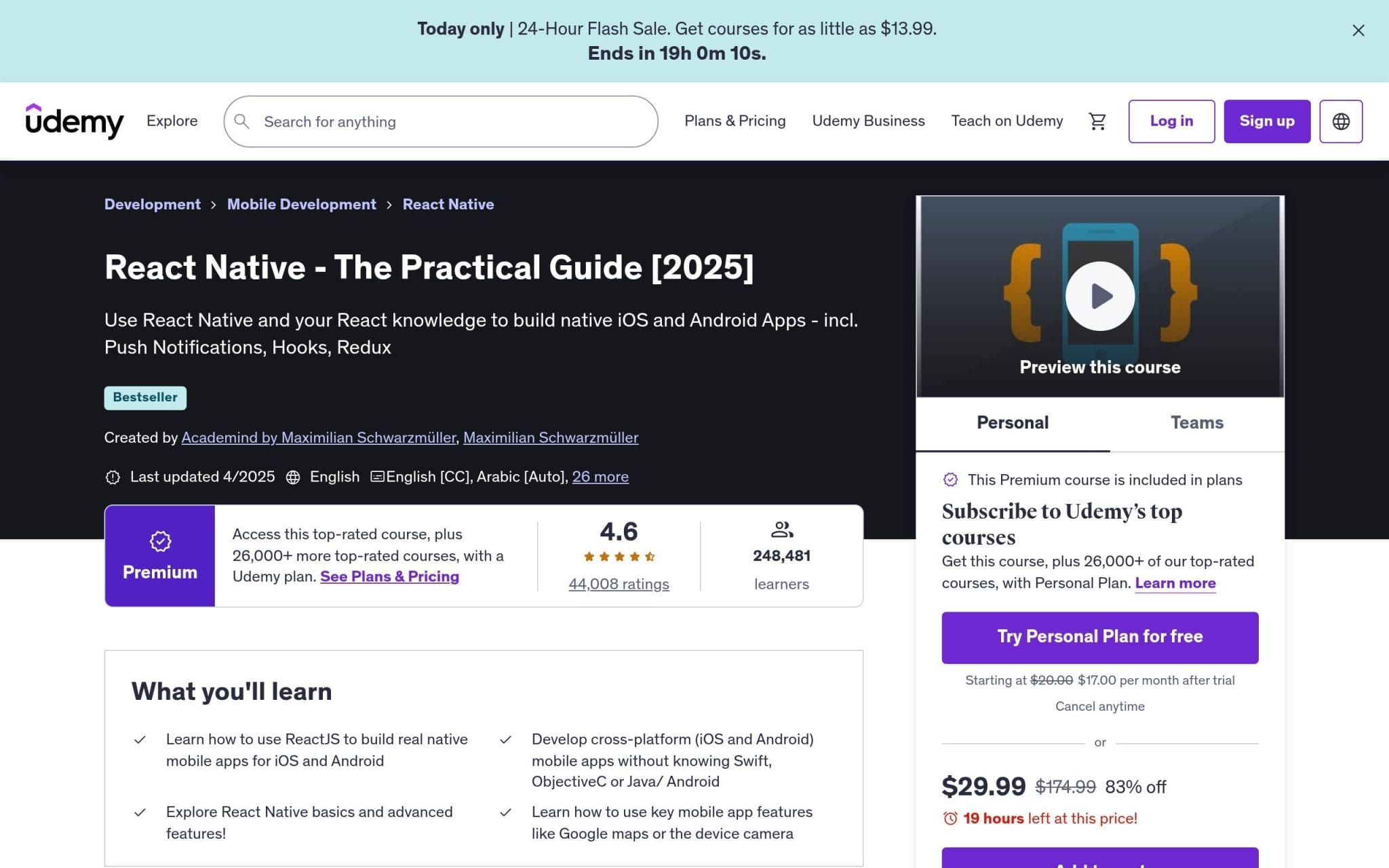Select the Personal tab
1389x868 pixels.
[x=1013, y=423]
